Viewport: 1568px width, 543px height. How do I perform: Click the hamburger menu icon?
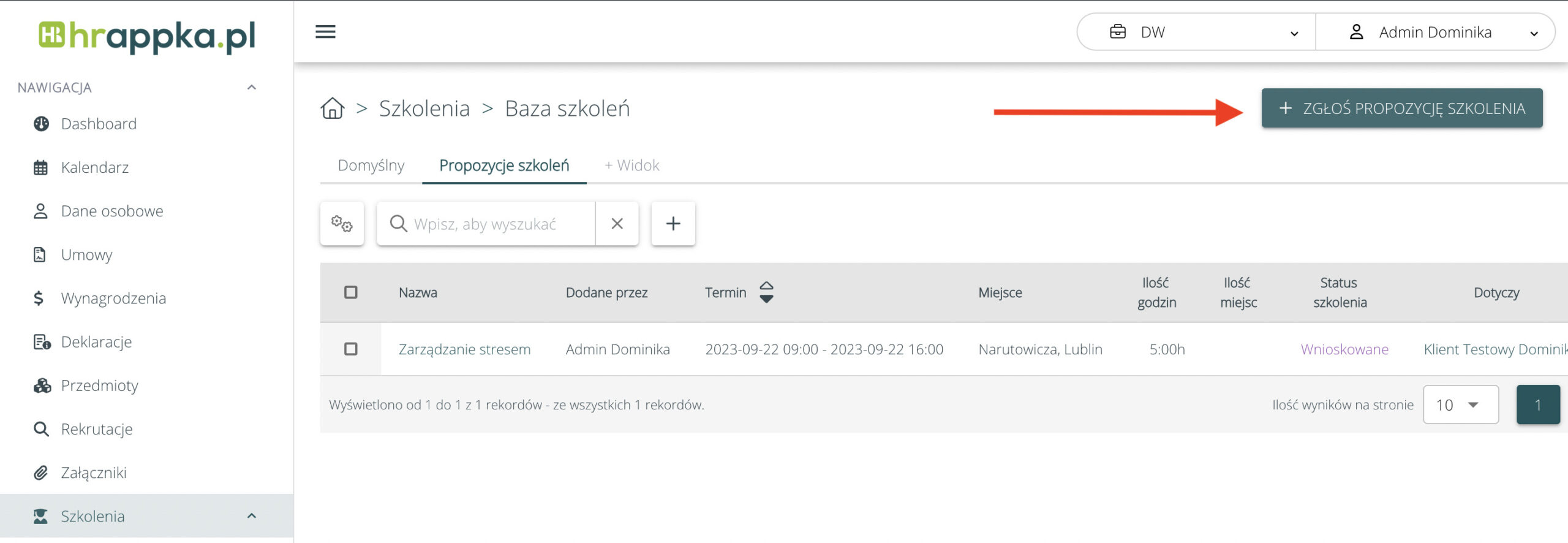(325, 32)
